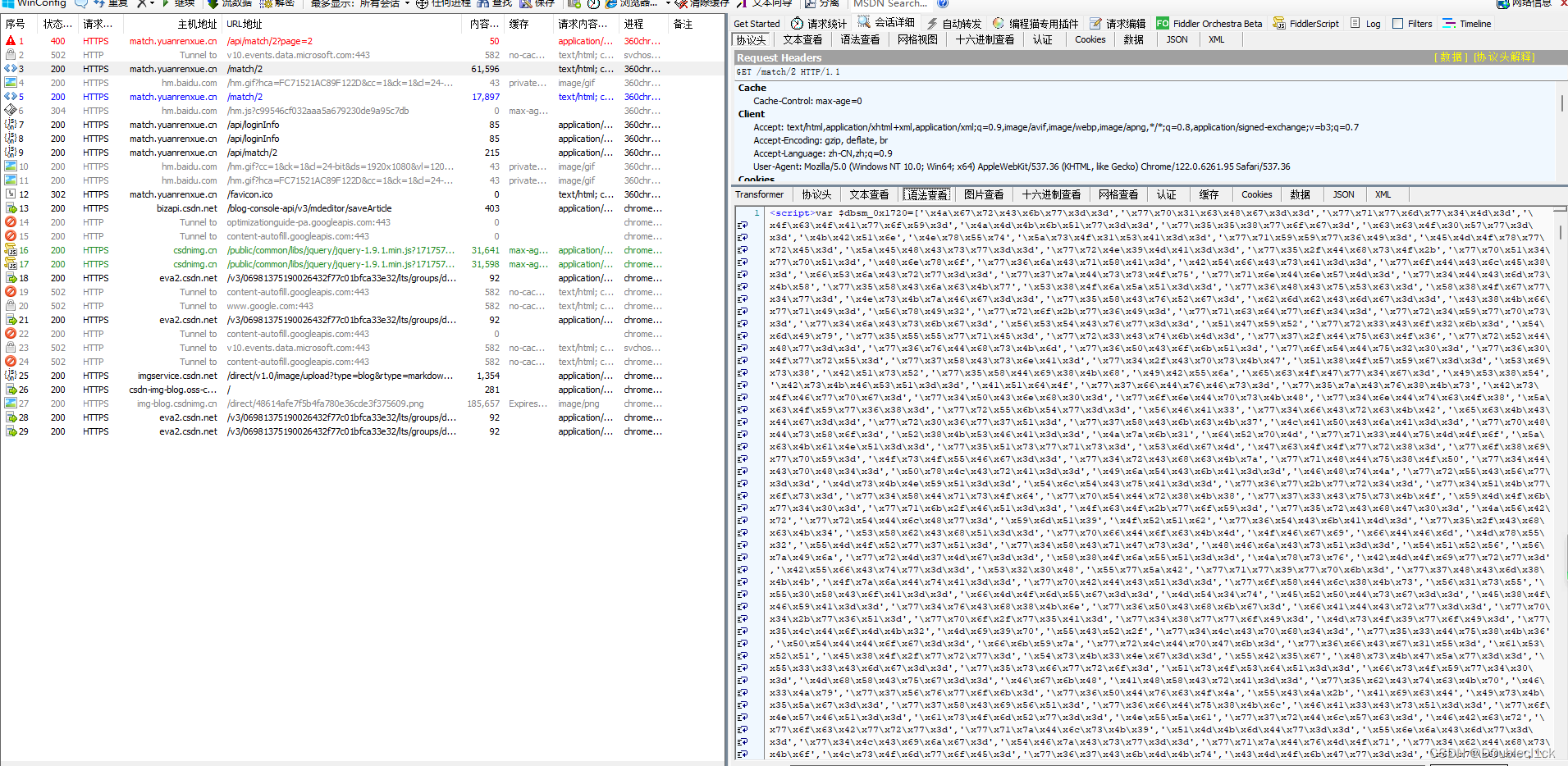The width and height of the screenshot is (1568, 766).
Task: Click the request headers vertical scrollbar
Action: [x=1561, y=131]
